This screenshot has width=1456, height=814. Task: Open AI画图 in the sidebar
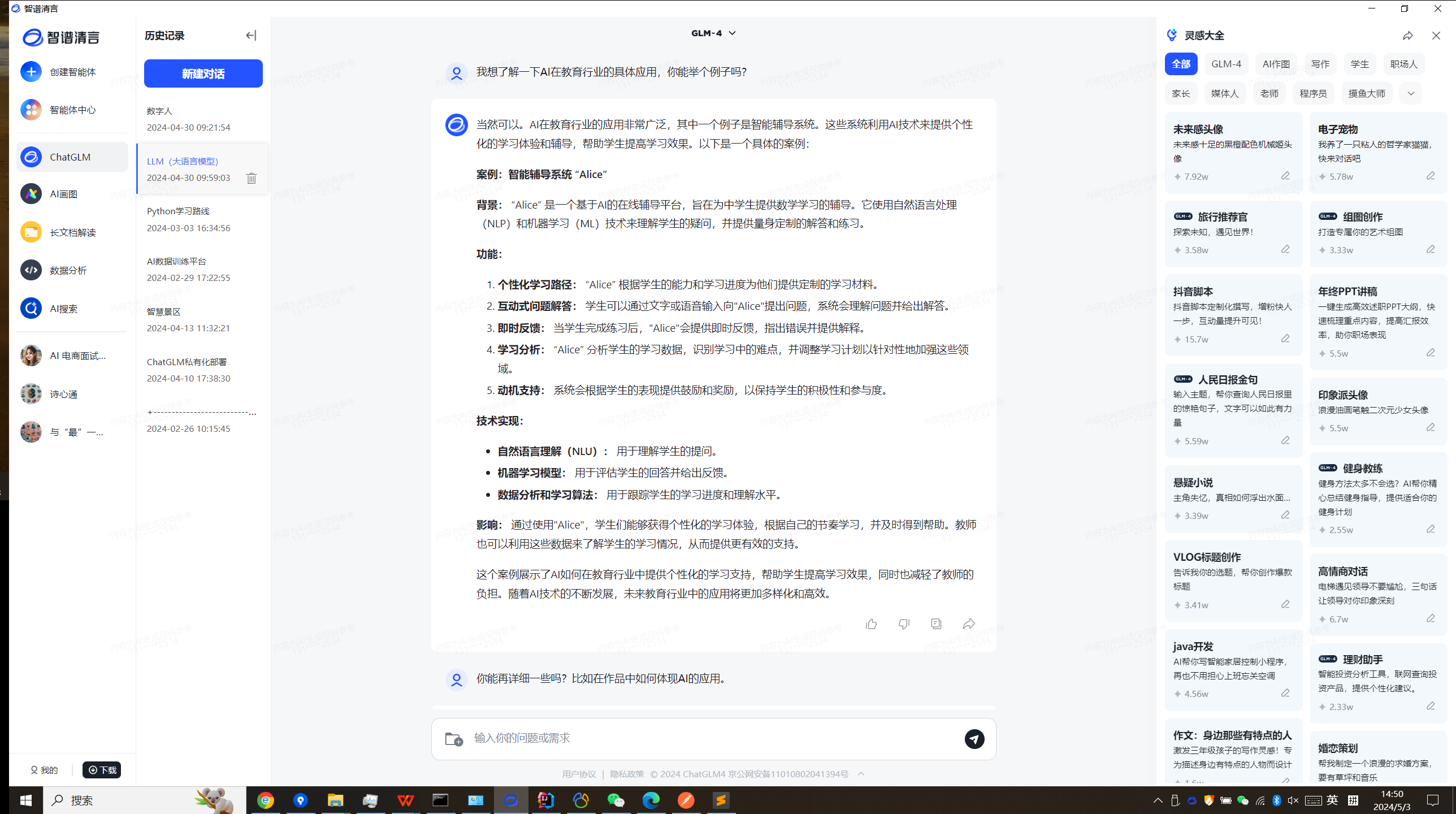[x=63, y=194]
